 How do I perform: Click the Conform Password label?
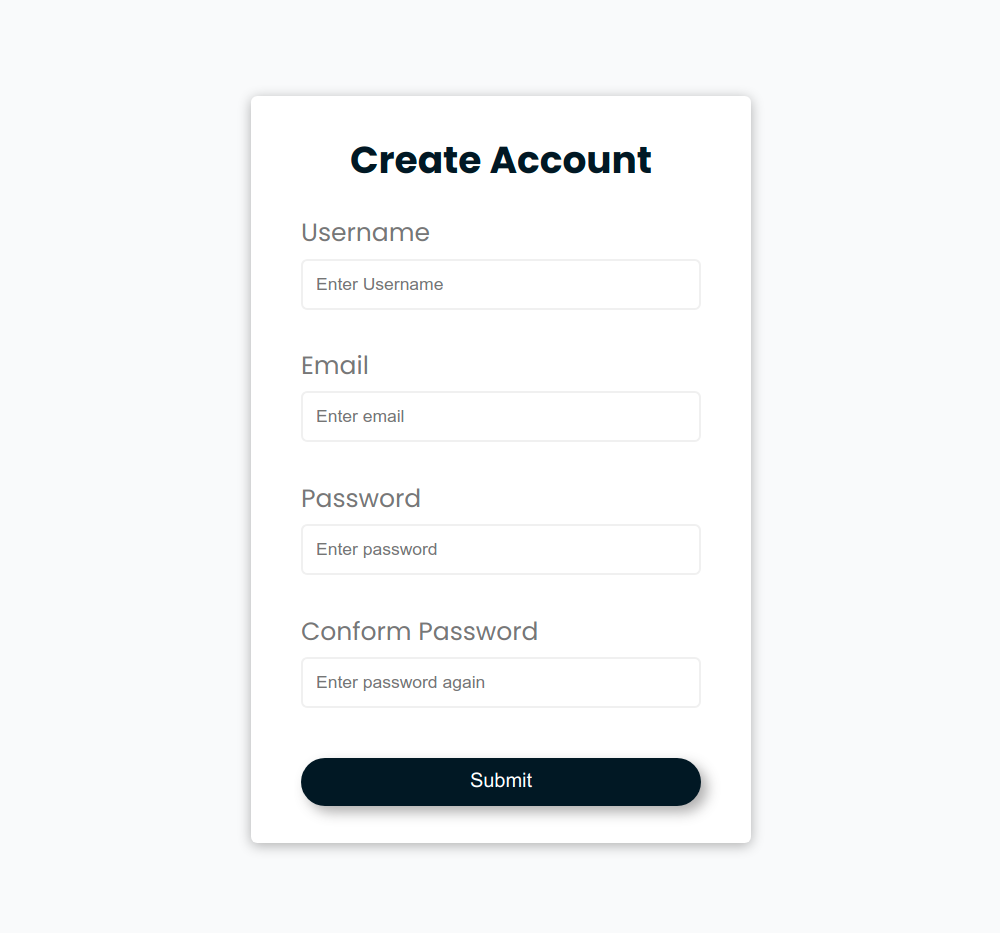[x=419, y=631]
